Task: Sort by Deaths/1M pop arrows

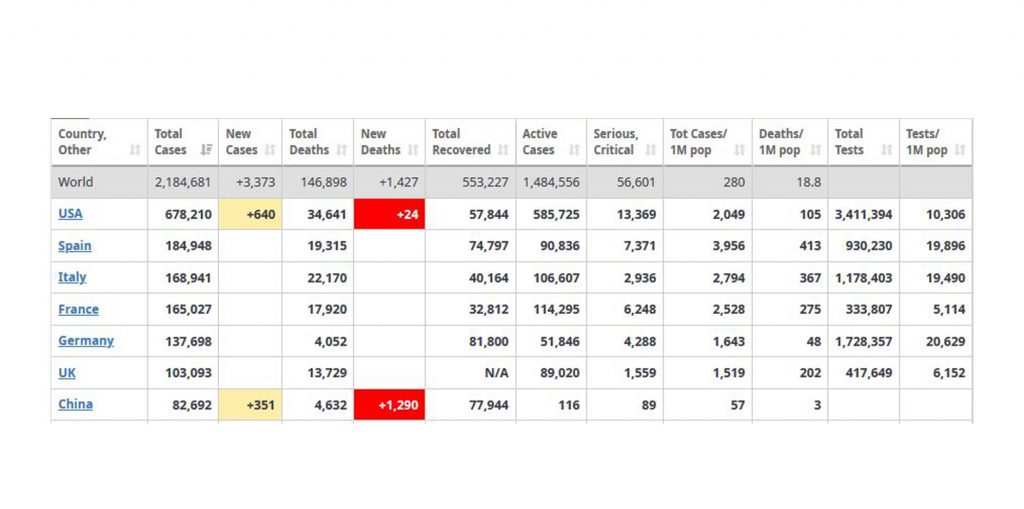Action: click(815, 151)
